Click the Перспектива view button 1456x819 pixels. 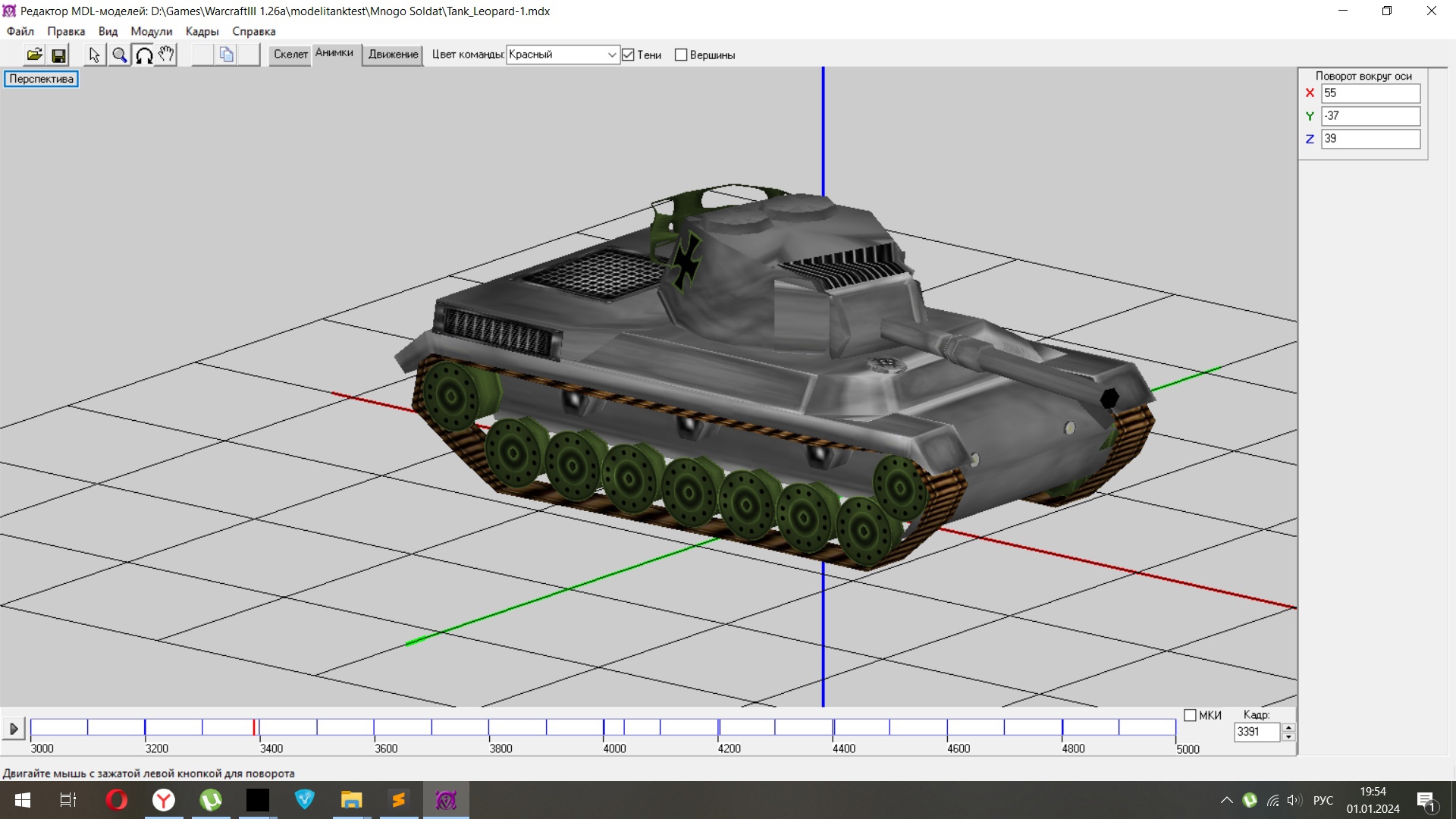point(41,79)
